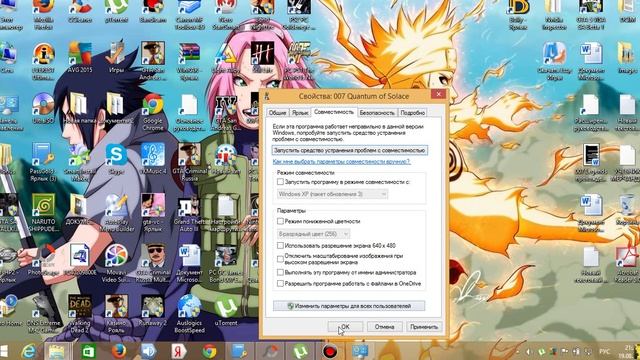This screenshot has height=360, width=640.
Task: Open the Grand Theft Auto III shortcut
Action: click(189, 213)
